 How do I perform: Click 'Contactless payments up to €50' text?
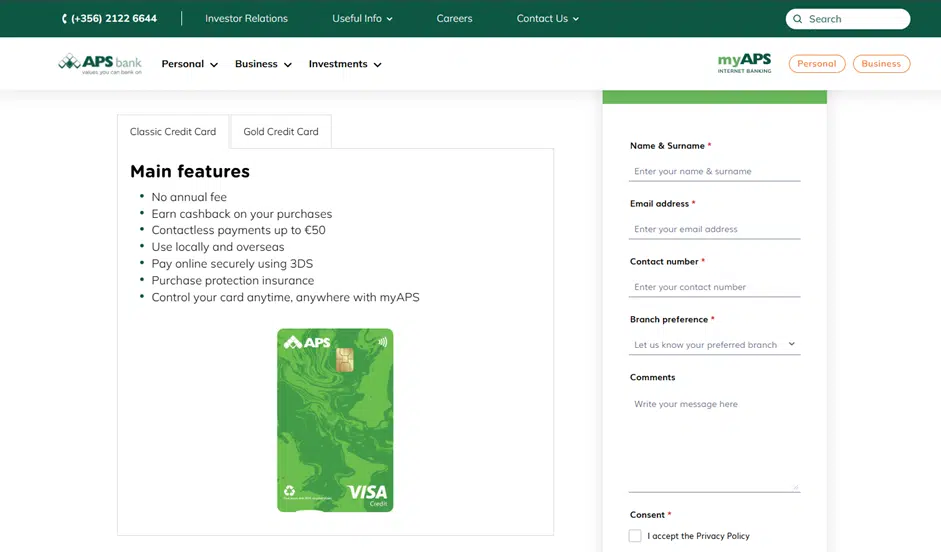(238, 230)
